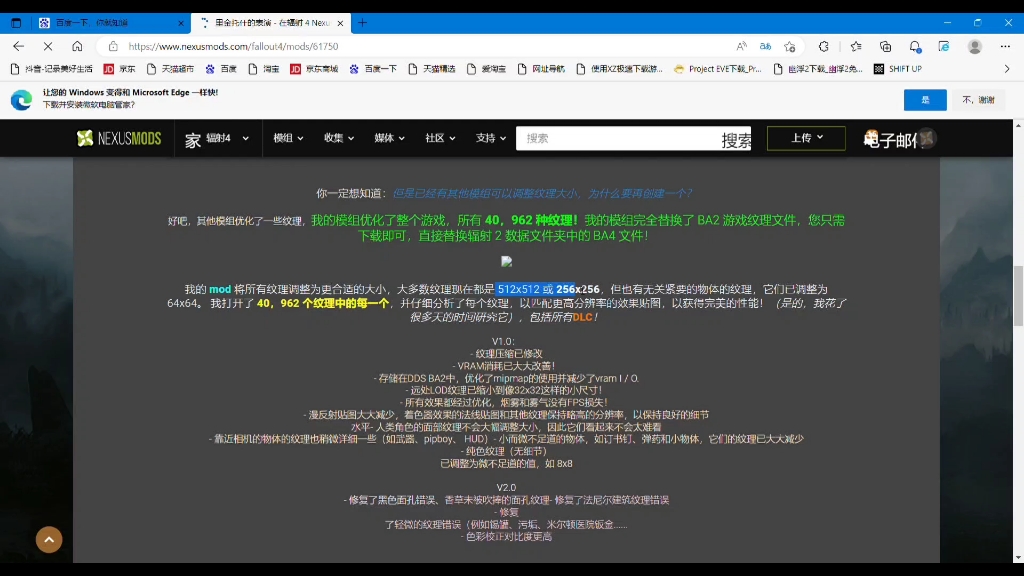The image size is (1024, 576).
Task: Click the scroll-to-top arrow button
Action: (49, 539)
